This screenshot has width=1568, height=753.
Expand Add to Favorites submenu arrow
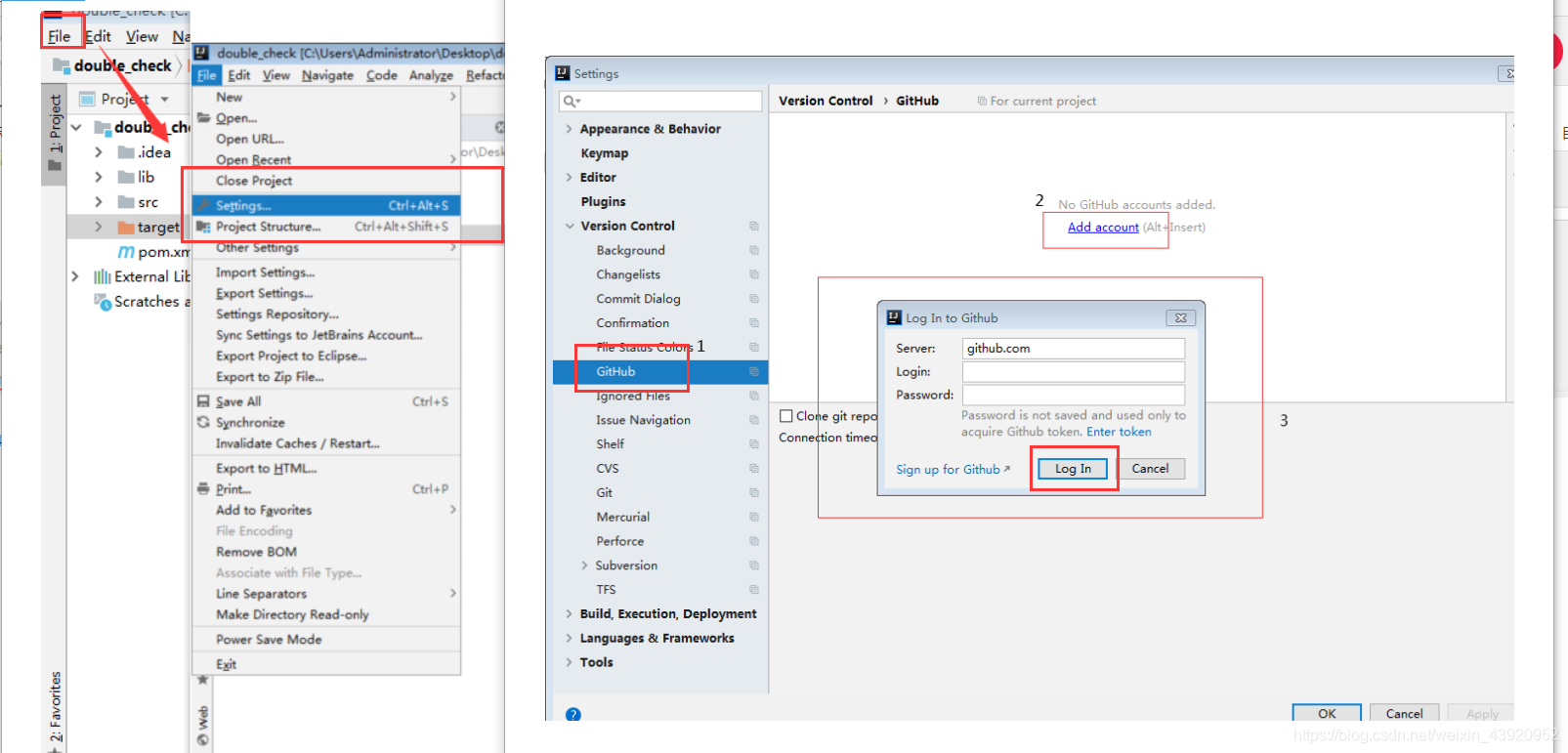(x=452, y=510)
